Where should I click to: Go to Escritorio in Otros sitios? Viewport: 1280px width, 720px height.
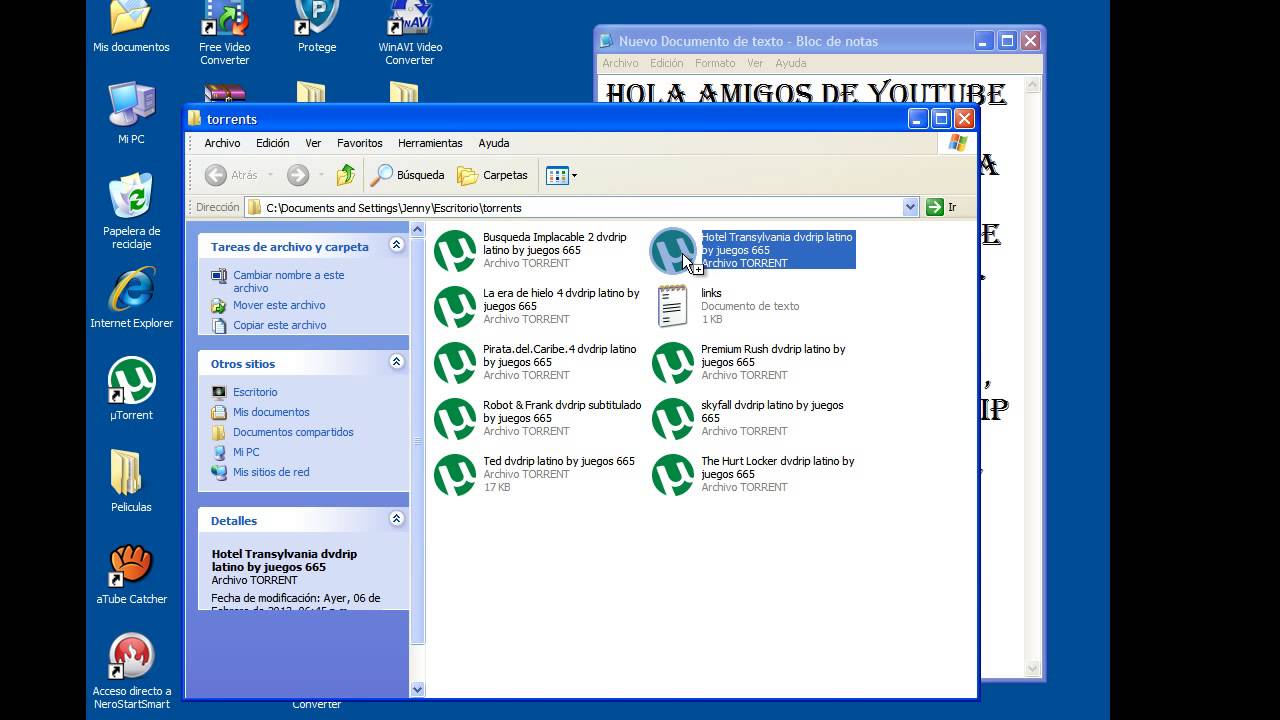tap(255, 392)
